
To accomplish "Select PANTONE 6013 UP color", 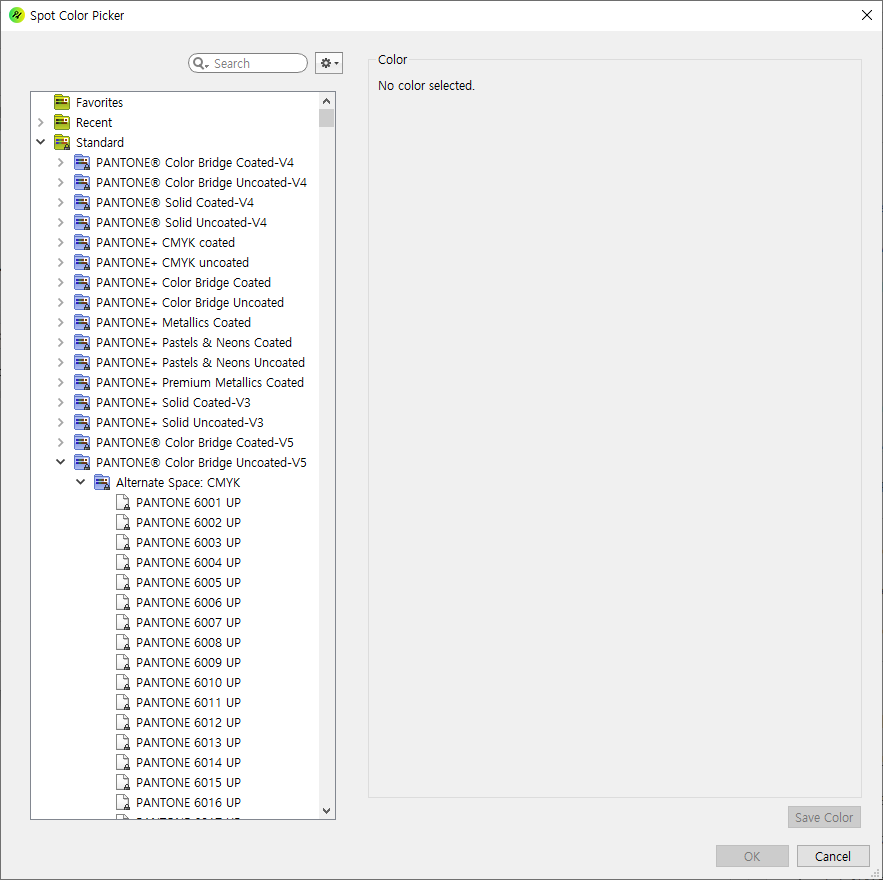I will point(188,742).
